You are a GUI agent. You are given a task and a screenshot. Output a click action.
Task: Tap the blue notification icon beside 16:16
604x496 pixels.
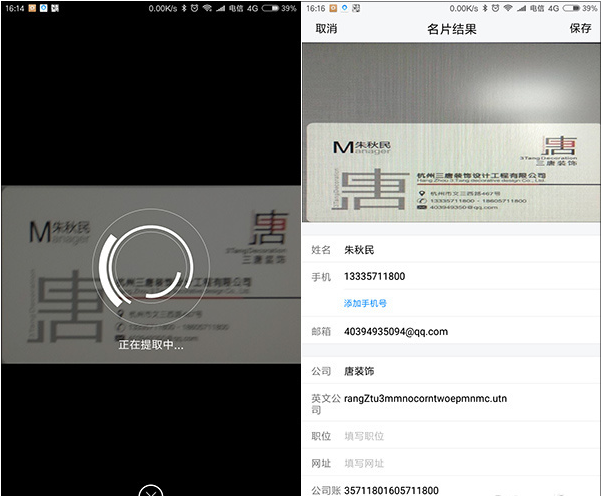coord(345,8)
